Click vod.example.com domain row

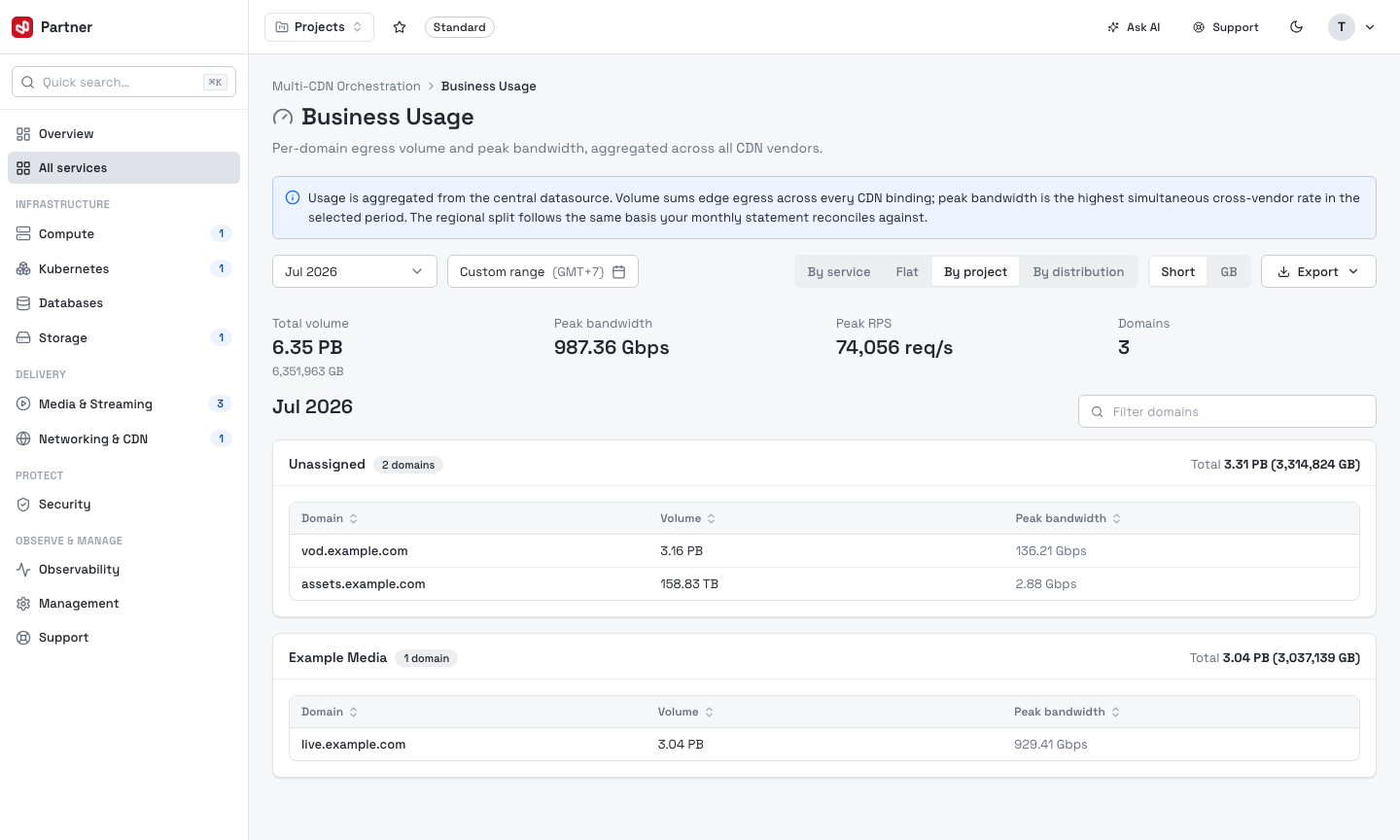824,551
